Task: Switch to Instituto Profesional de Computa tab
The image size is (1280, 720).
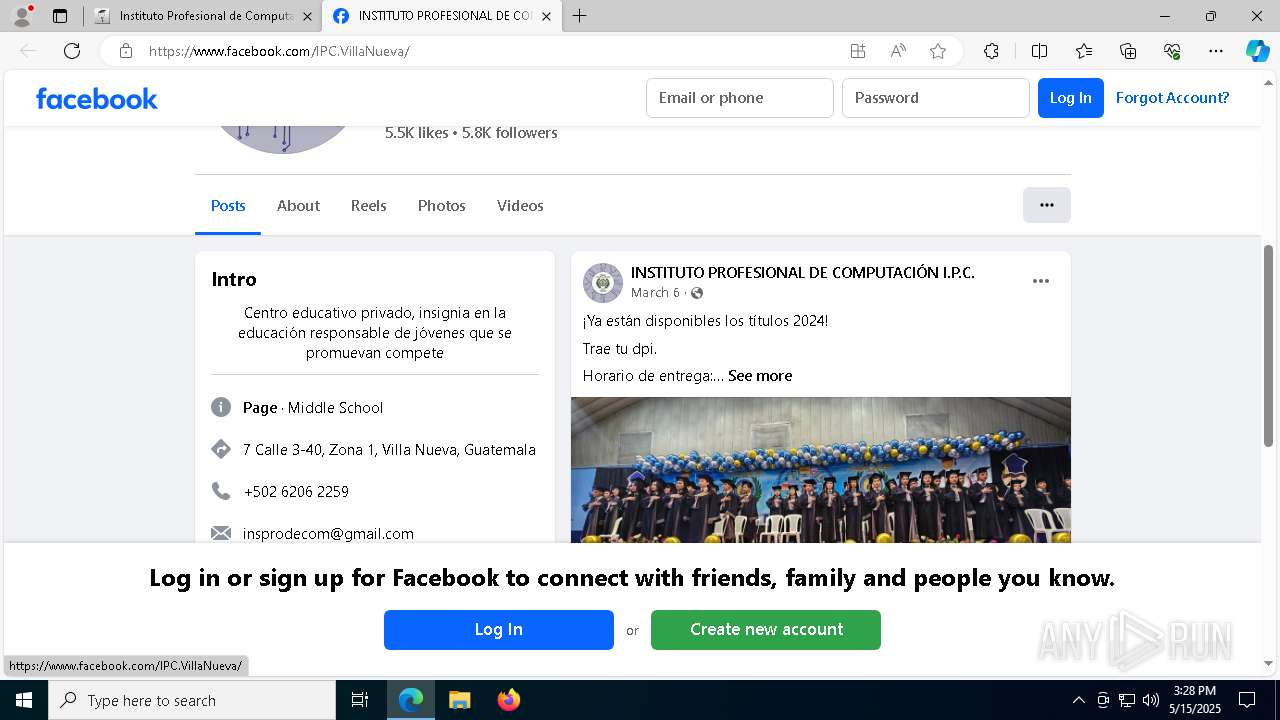Action: [205, 16]
